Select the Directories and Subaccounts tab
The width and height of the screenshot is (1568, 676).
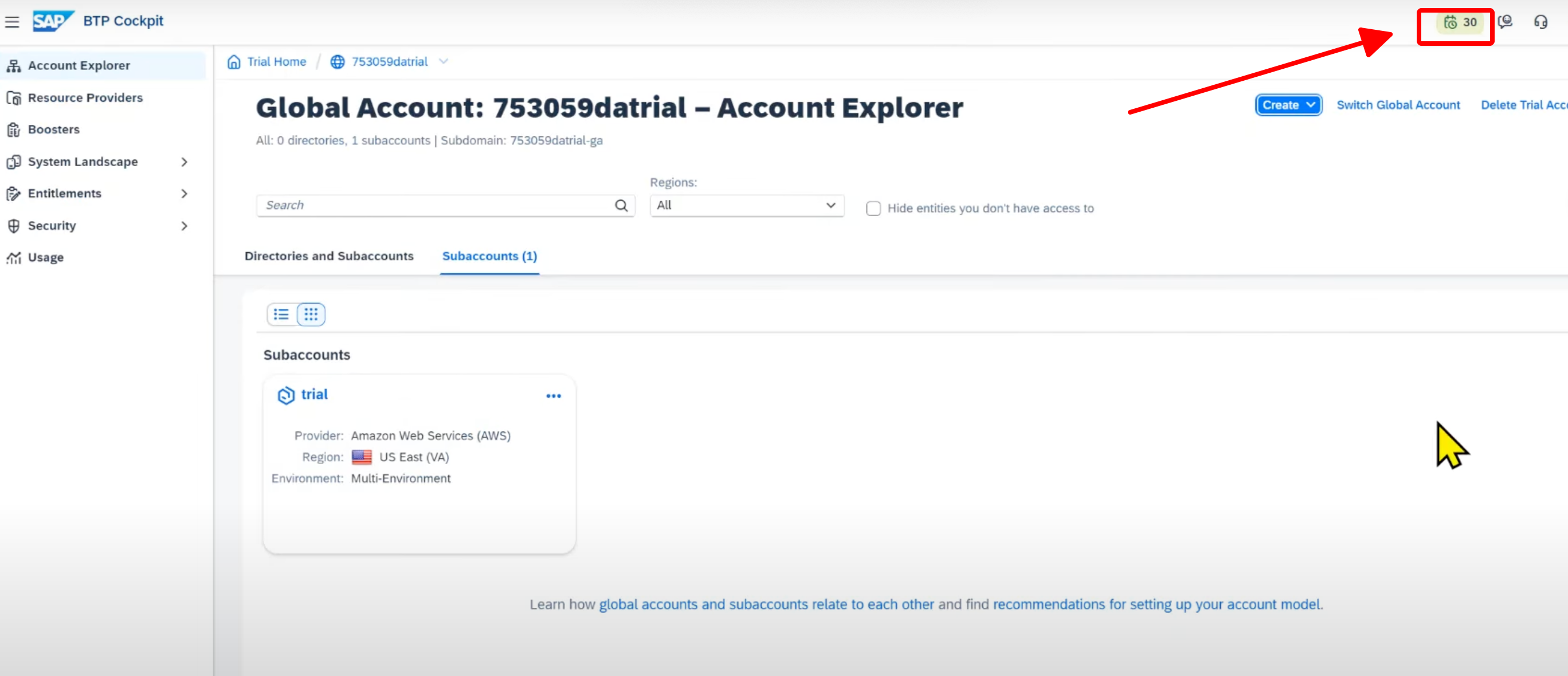pyautogui.click(x=329, y=256)
